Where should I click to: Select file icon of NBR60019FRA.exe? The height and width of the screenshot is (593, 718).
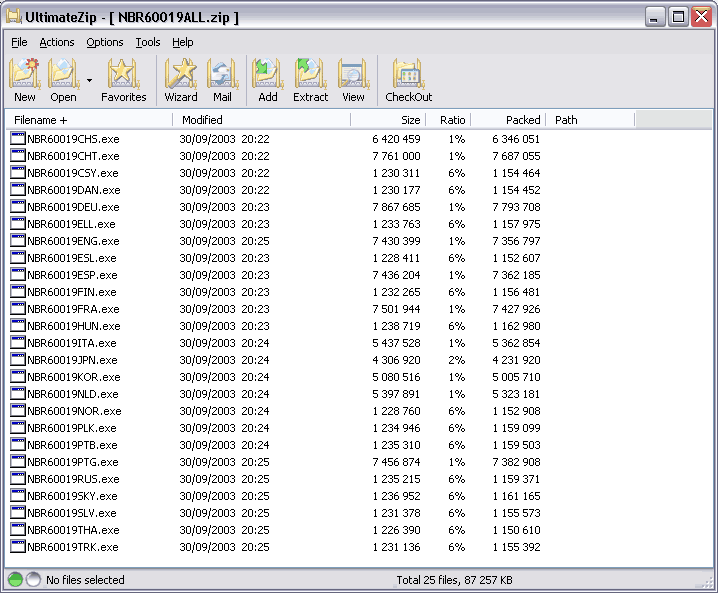18,309
